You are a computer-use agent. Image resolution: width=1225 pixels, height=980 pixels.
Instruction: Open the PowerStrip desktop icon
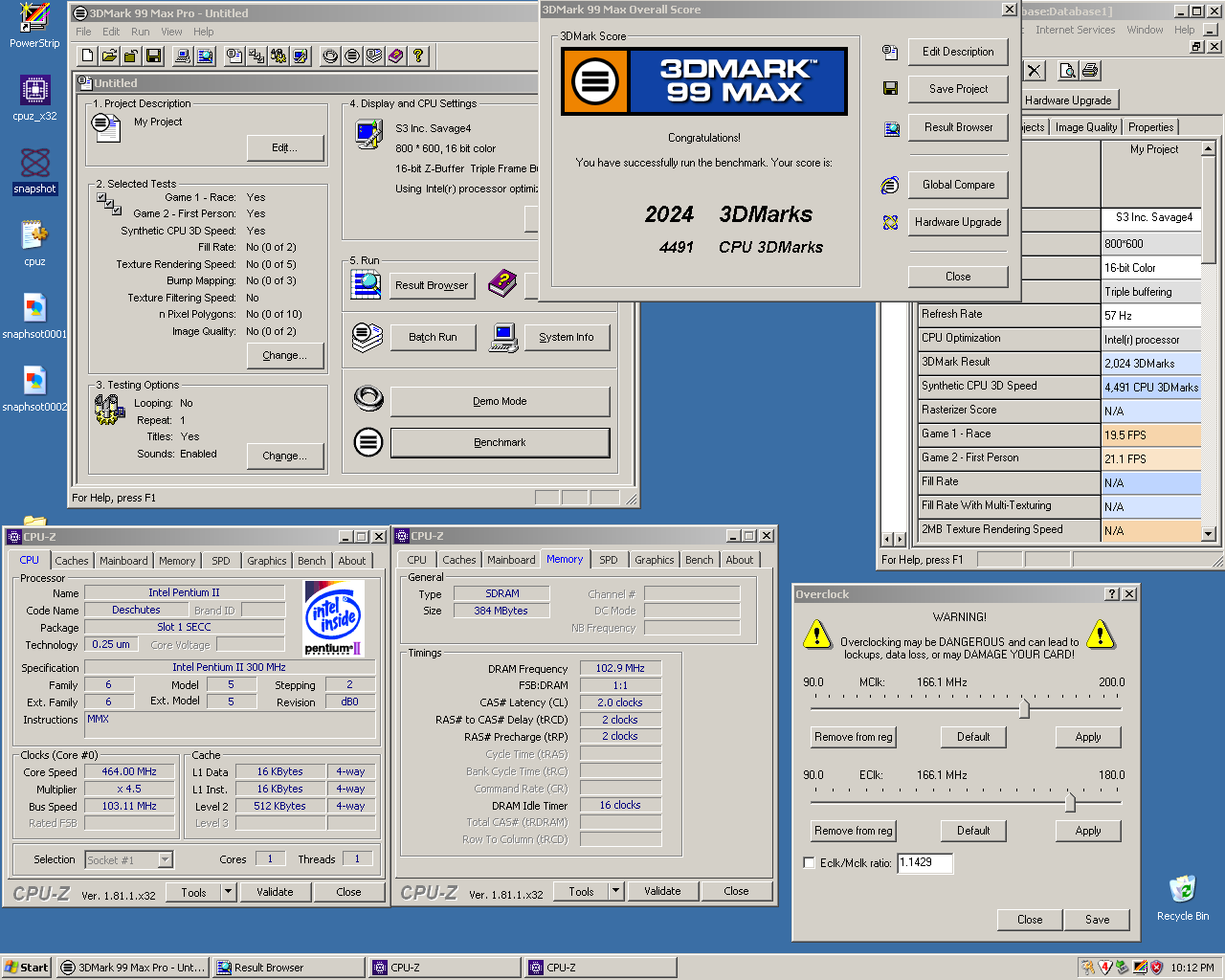(34, 17)
